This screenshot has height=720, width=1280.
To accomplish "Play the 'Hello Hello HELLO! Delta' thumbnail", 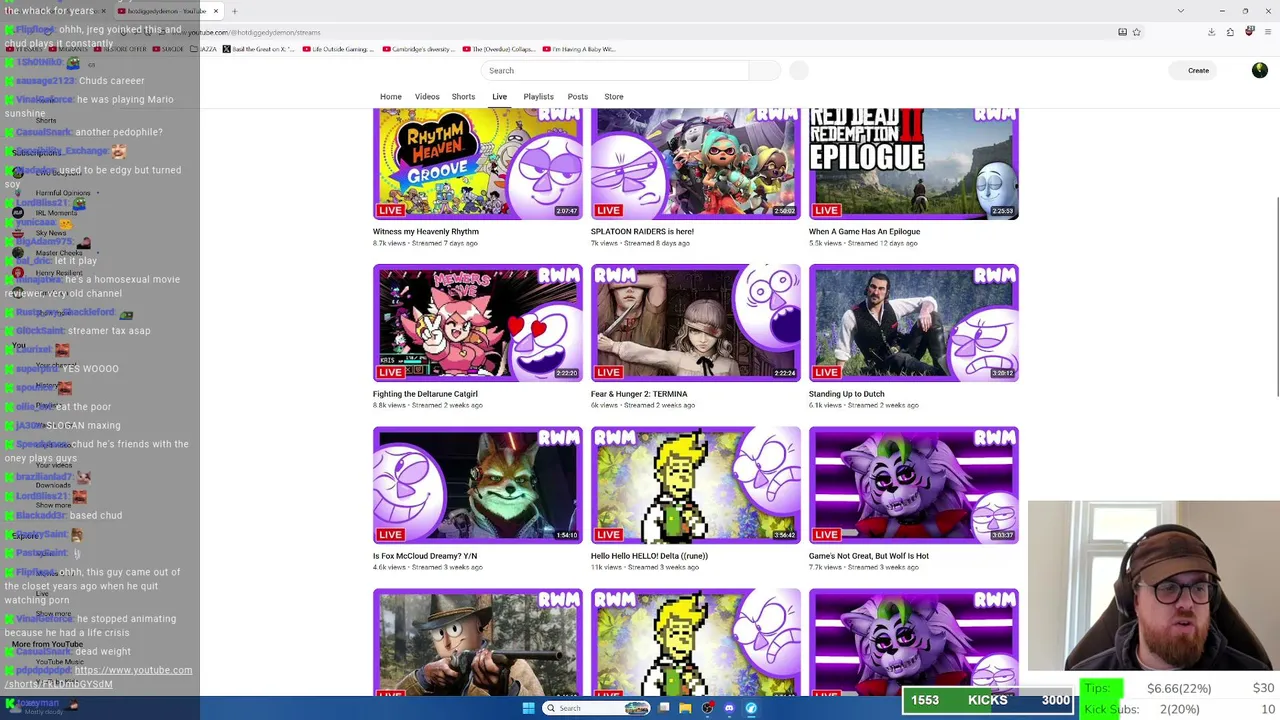I will pos(696,485).
